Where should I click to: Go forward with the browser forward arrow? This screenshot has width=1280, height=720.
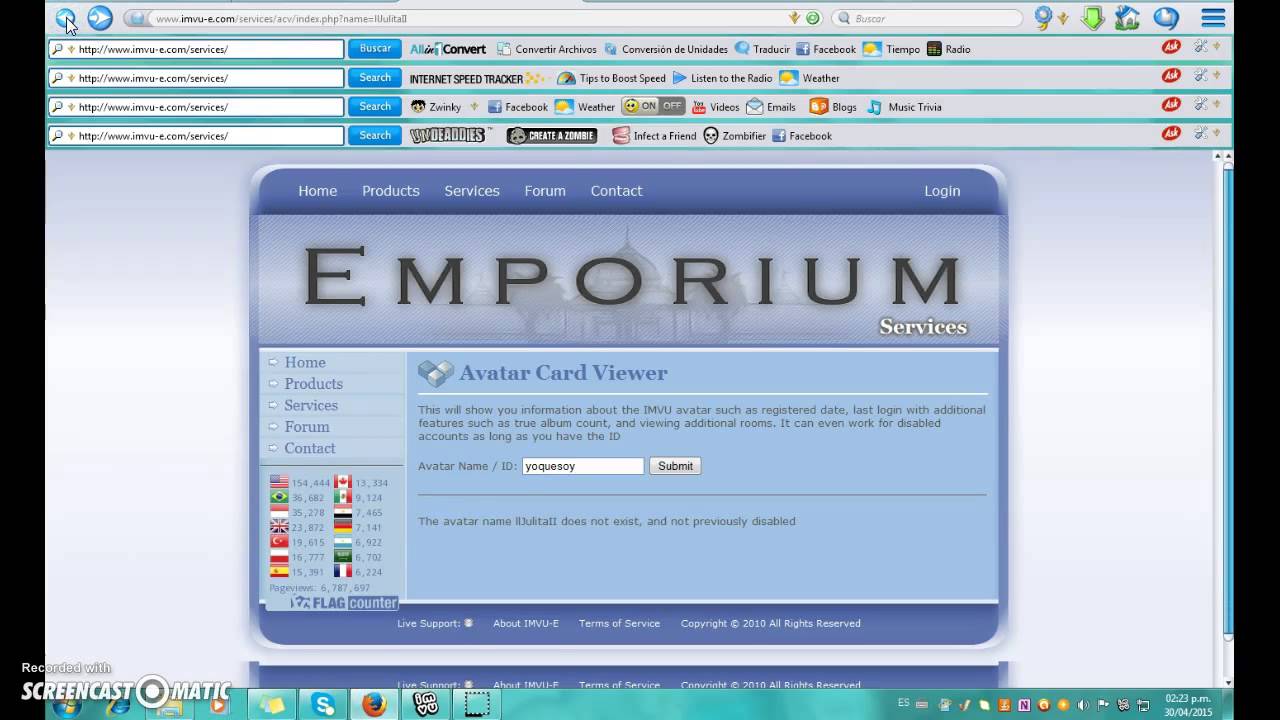click(x=99, y=18)
